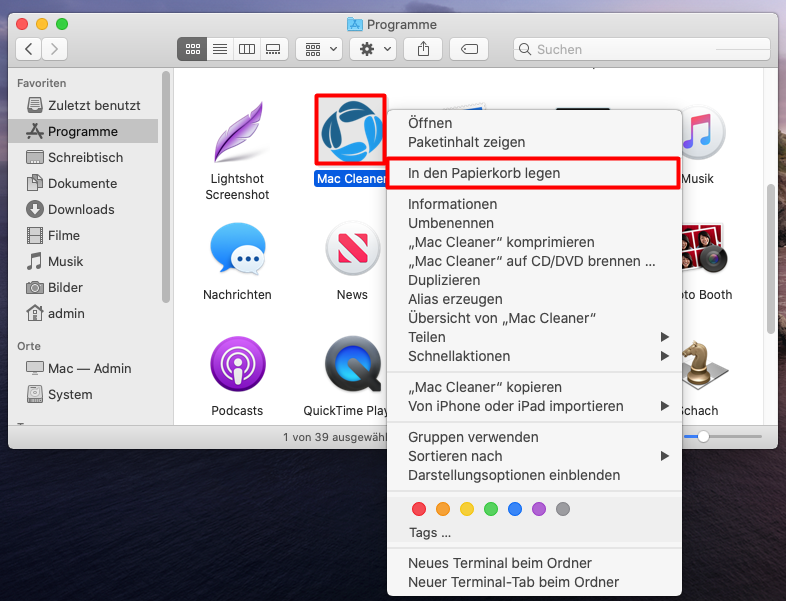786x601 pixels.
Task: Click the Edit Tags toolbar button
Action: pos(469,49)
